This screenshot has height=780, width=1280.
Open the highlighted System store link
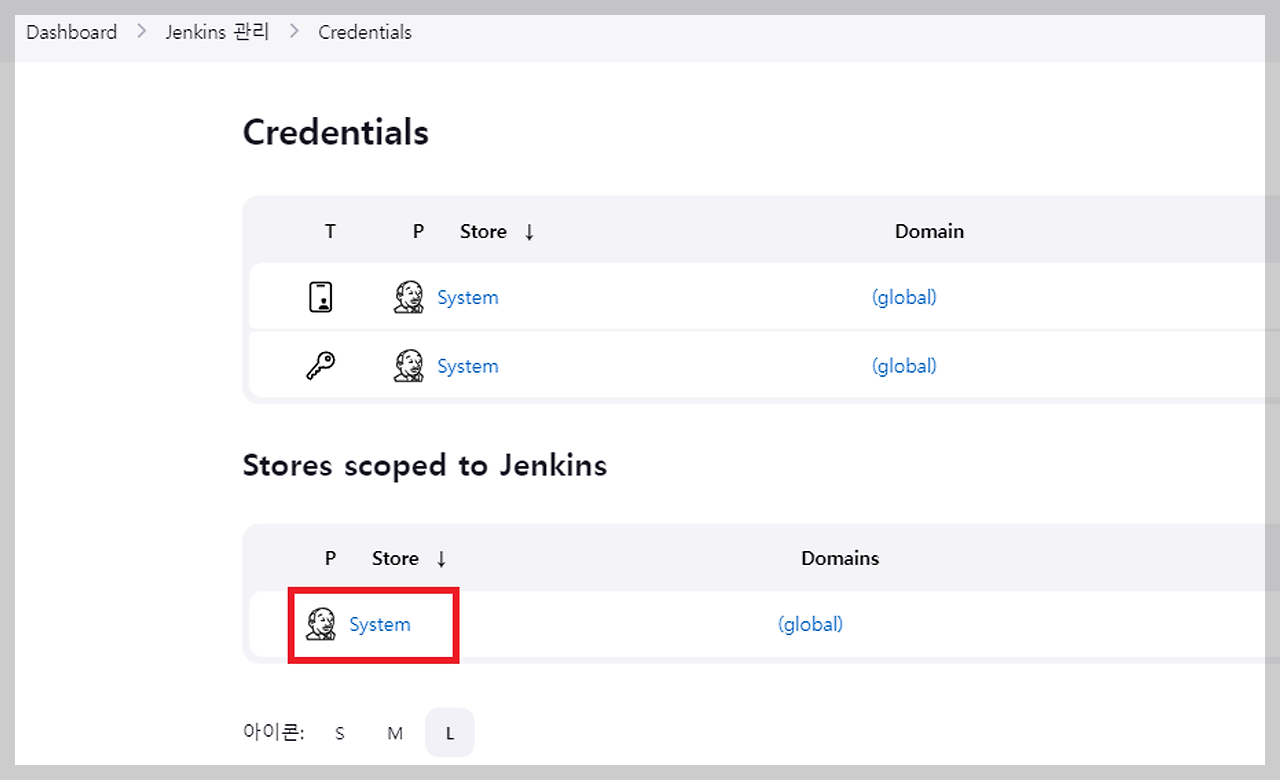pyautogui.click(x=379, y=623)
